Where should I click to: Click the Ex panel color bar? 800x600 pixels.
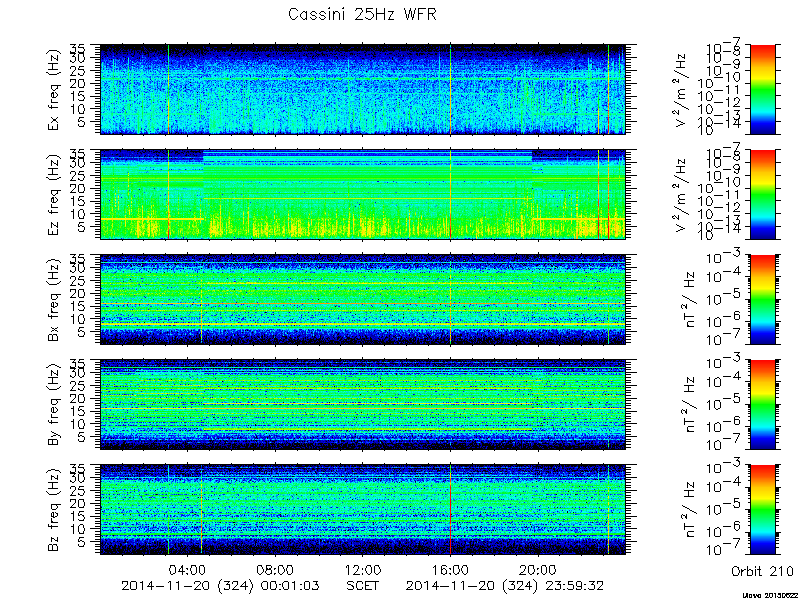(x=762, y=89)
